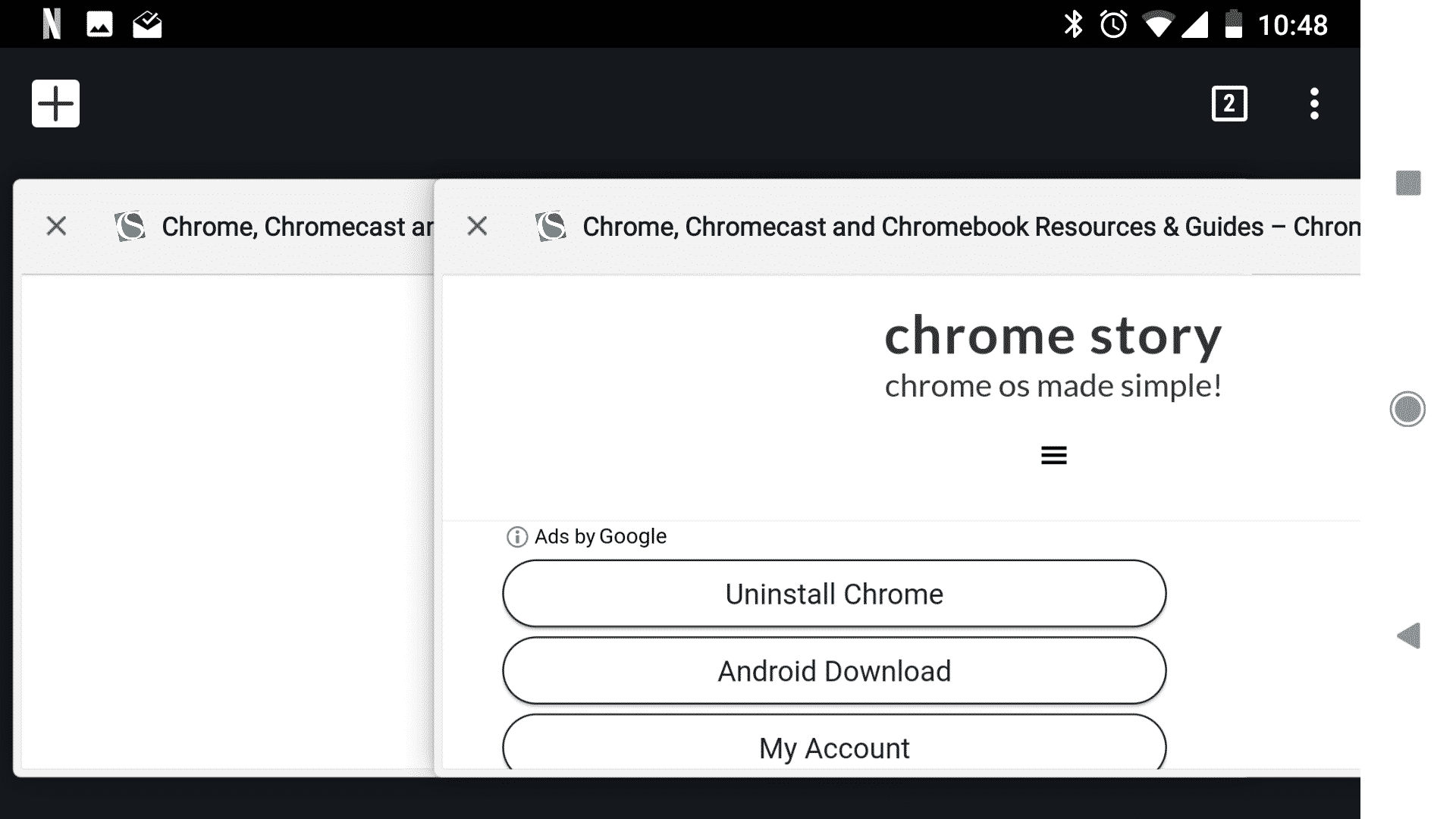
Task: Expand the hamburger menu on Chrome Story
Action: pos(1053,455)
